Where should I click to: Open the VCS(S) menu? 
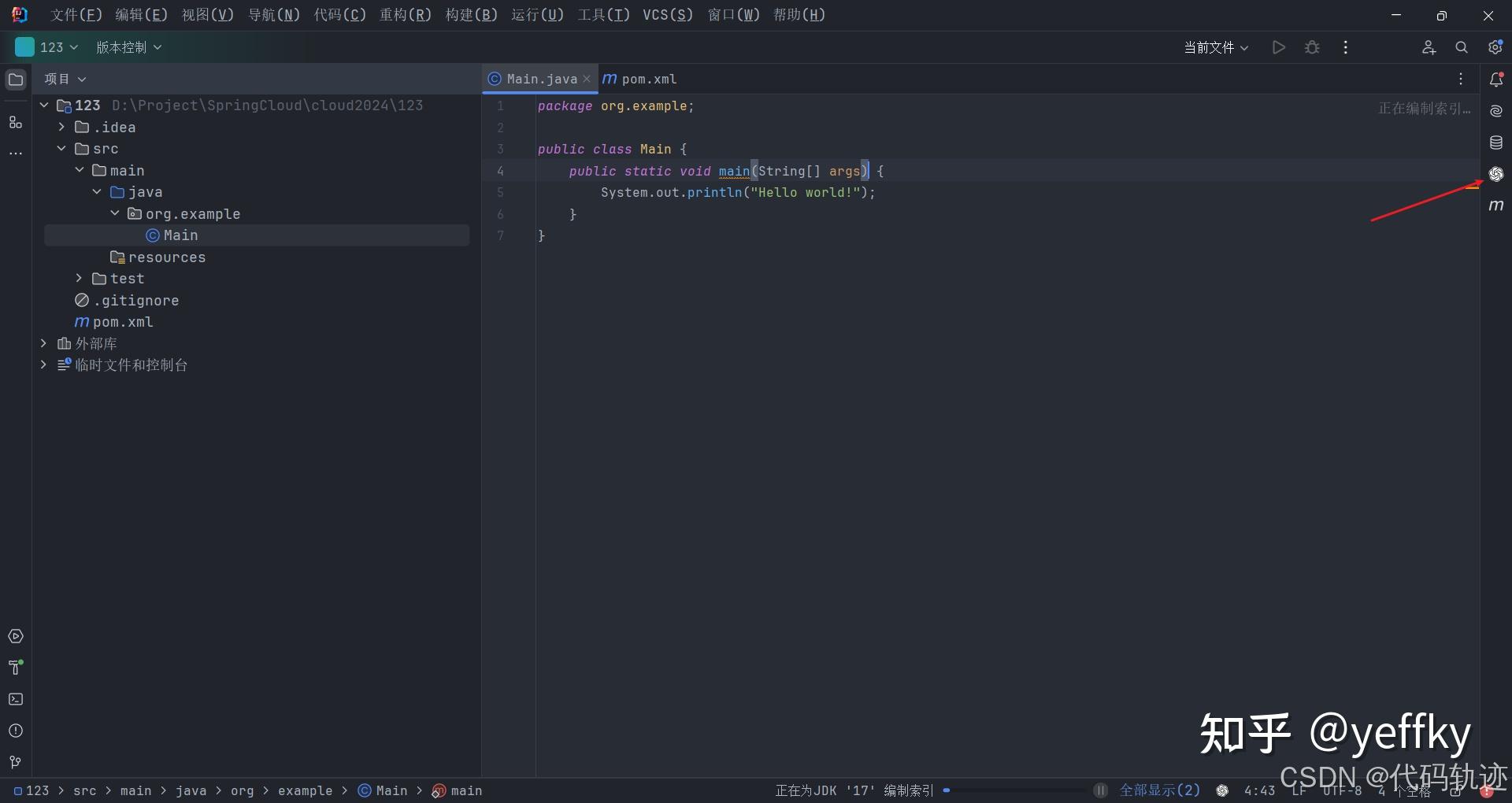click(666, 14)
